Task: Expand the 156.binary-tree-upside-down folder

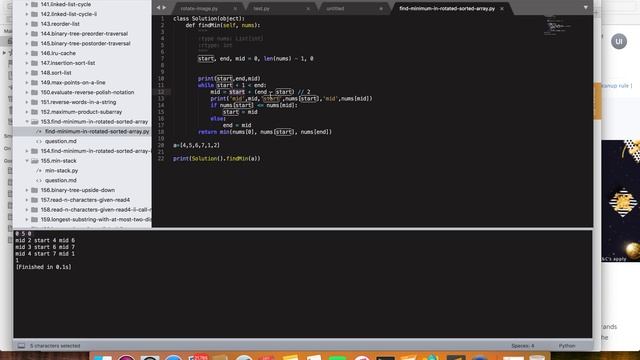Action: pos(27,190)
